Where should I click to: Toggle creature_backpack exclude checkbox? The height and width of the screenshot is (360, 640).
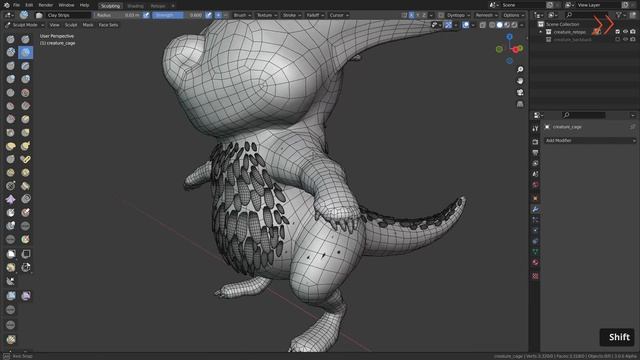(618, 40)
